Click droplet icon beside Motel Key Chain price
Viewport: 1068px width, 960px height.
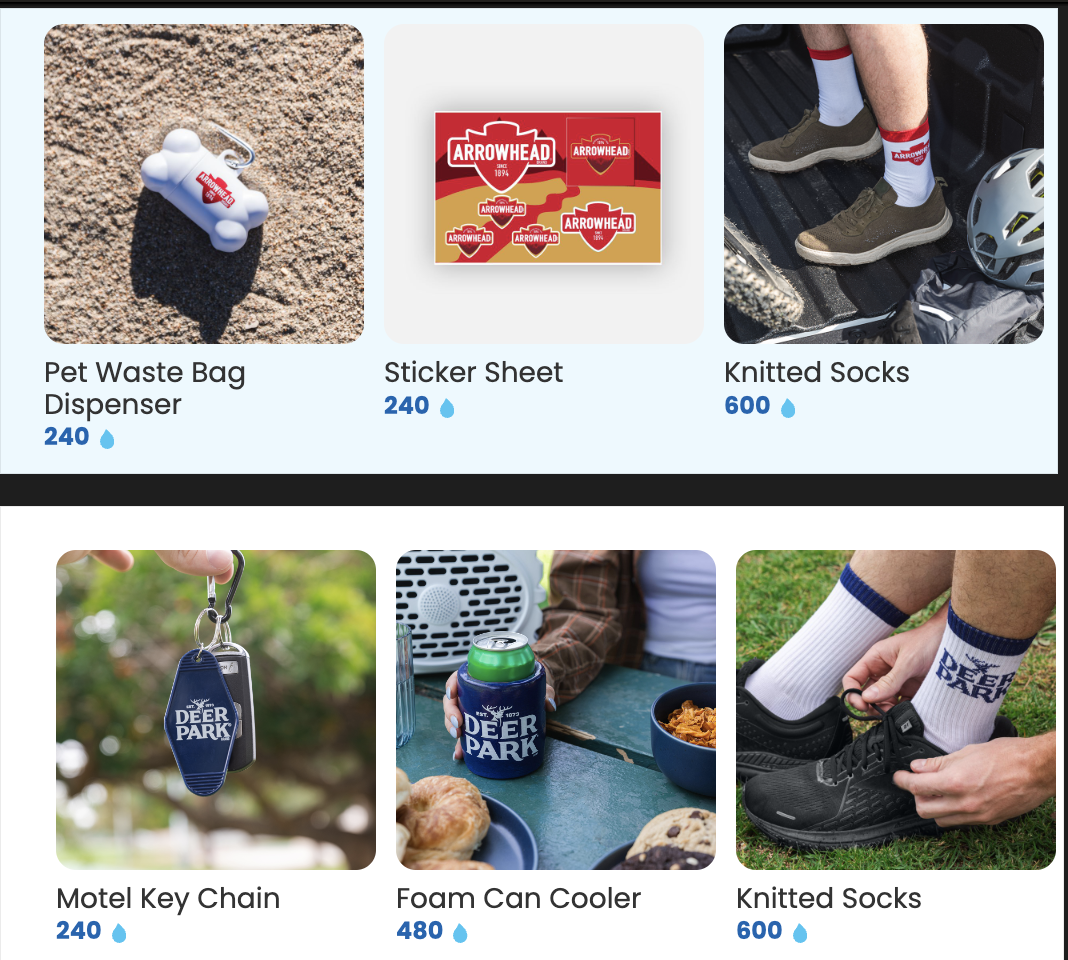[119, 933]
